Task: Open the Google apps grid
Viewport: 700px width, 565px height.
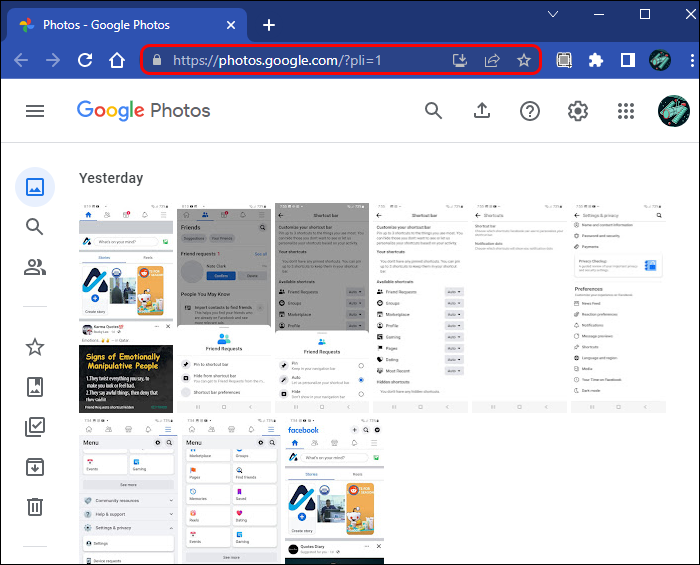Action: tap(626, 111)
